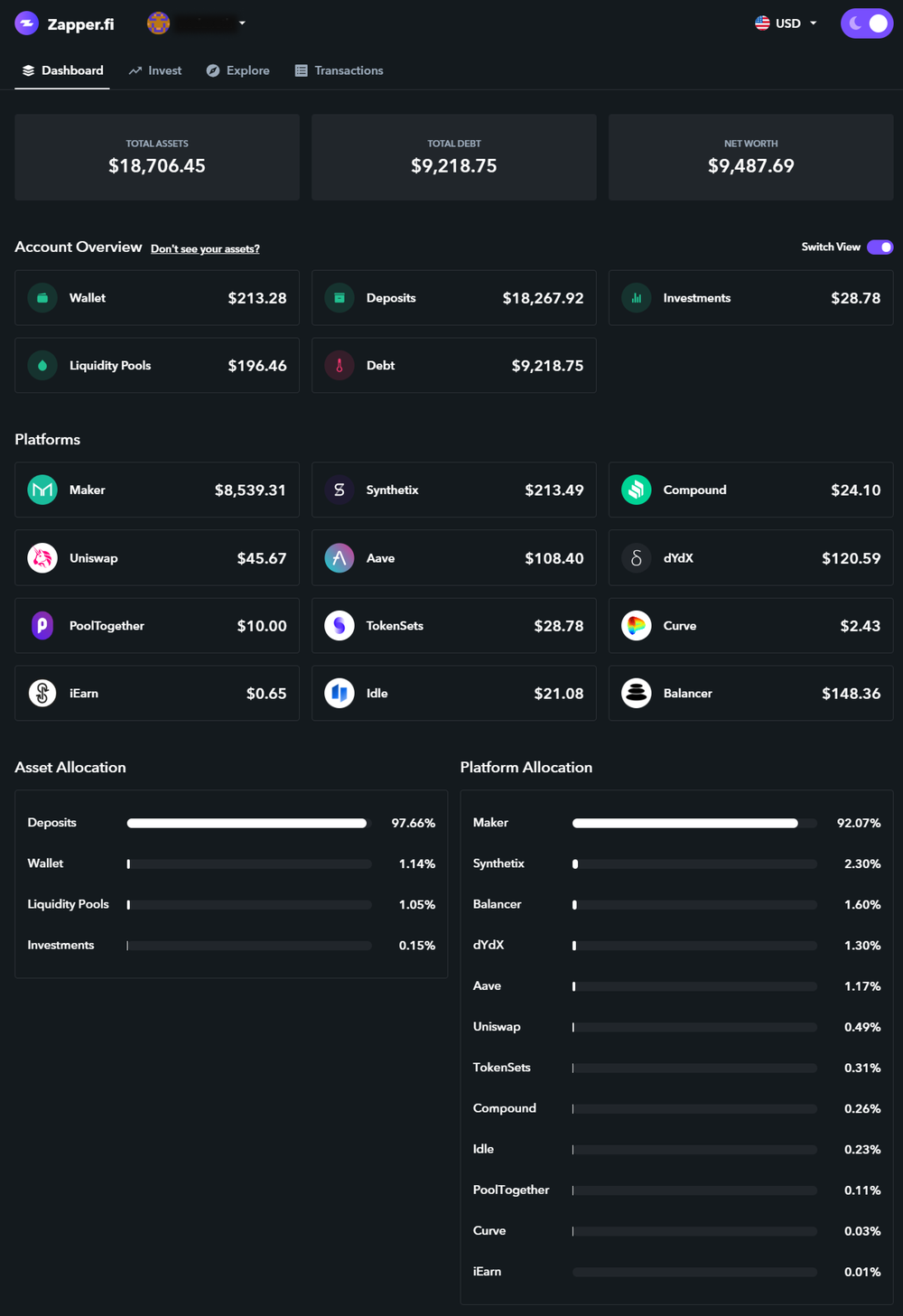Click the "Don't see your assets?" link
Image resolution: width=903 pixels, height=1316 pixels.
(x=205, y=249)
